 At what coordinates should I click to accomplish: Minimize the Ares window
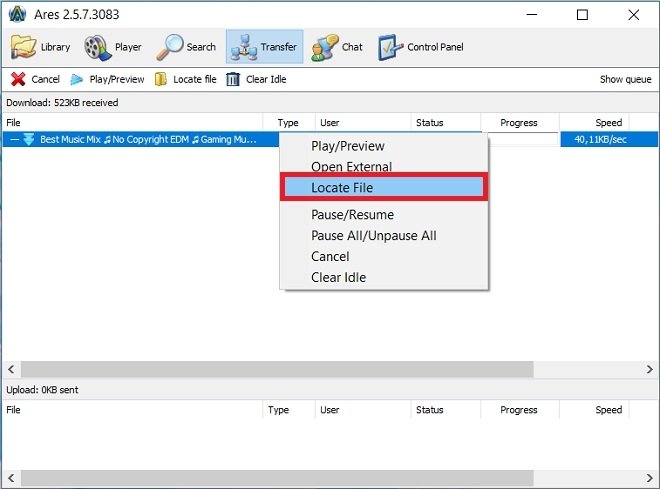point(532,15)
